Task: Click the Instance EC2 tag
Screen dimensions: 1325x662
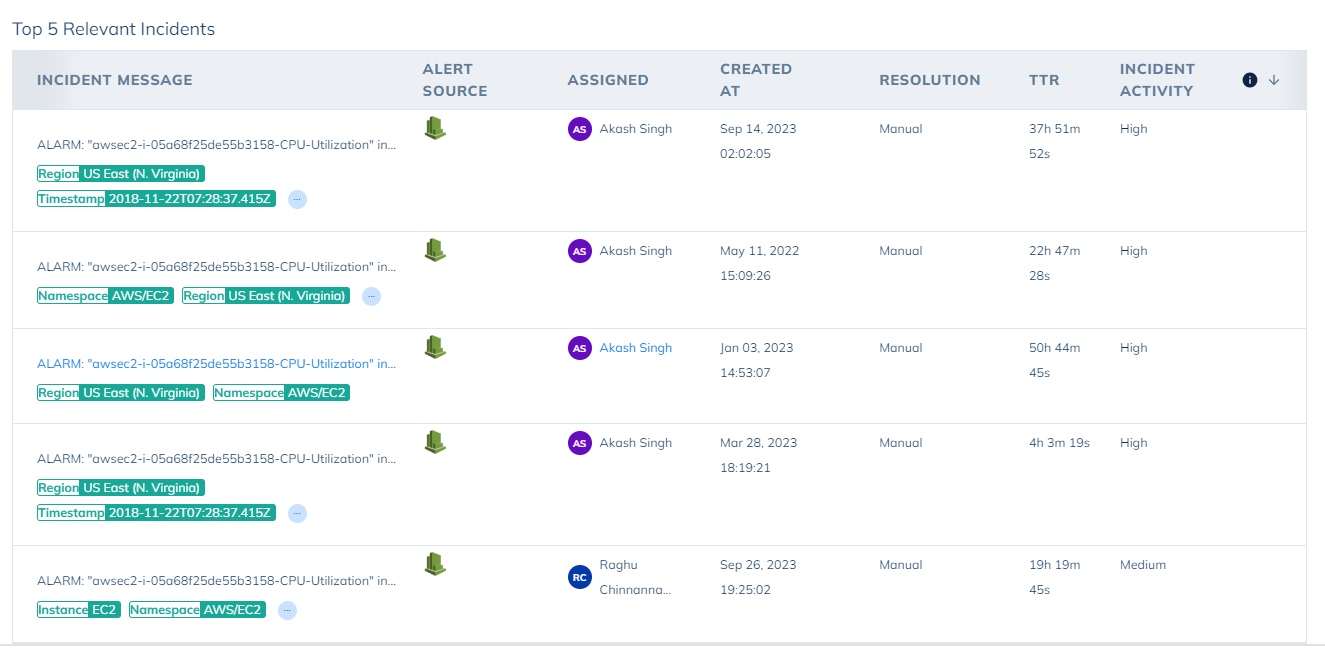Action: point(79,610)
